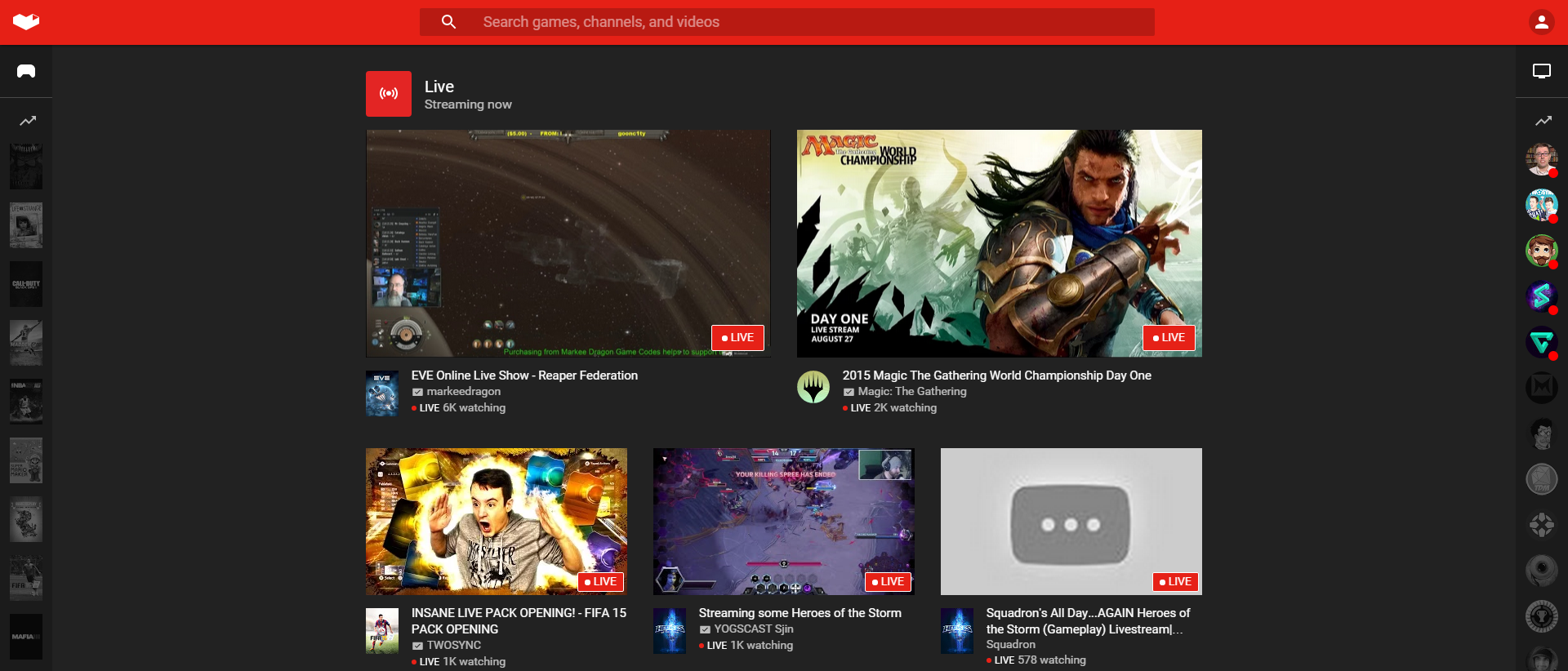Select NBA game in left sidebar

click(x=26, y=402)
